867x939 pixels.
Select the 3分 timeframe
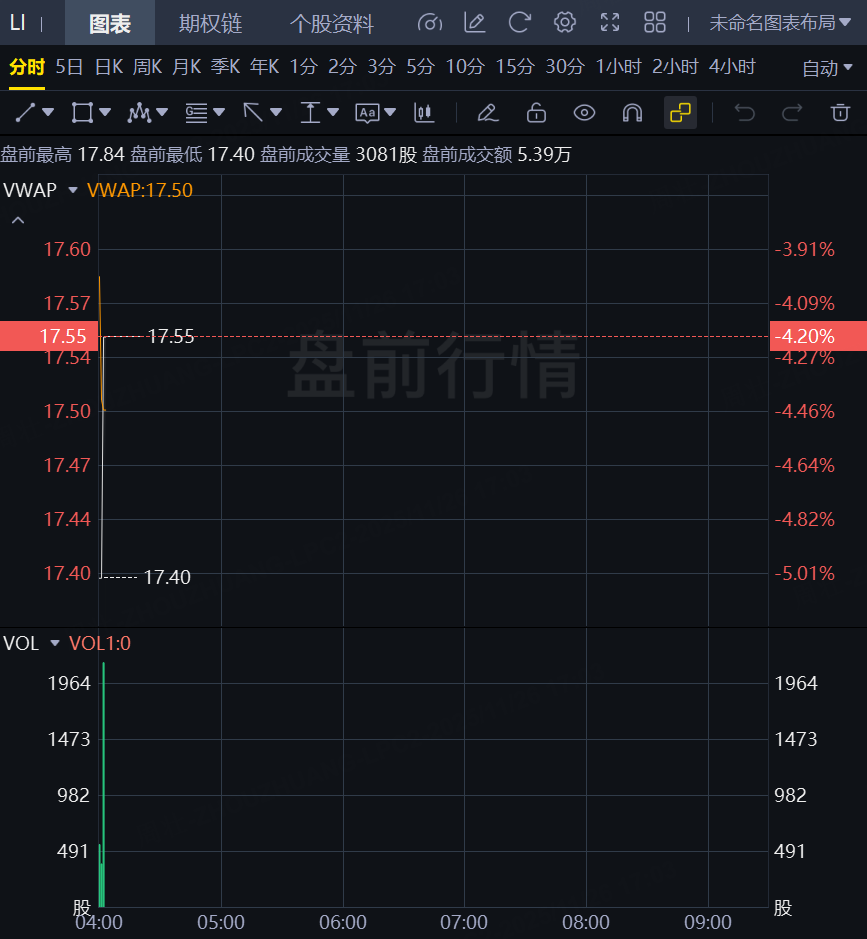point(381,66)
